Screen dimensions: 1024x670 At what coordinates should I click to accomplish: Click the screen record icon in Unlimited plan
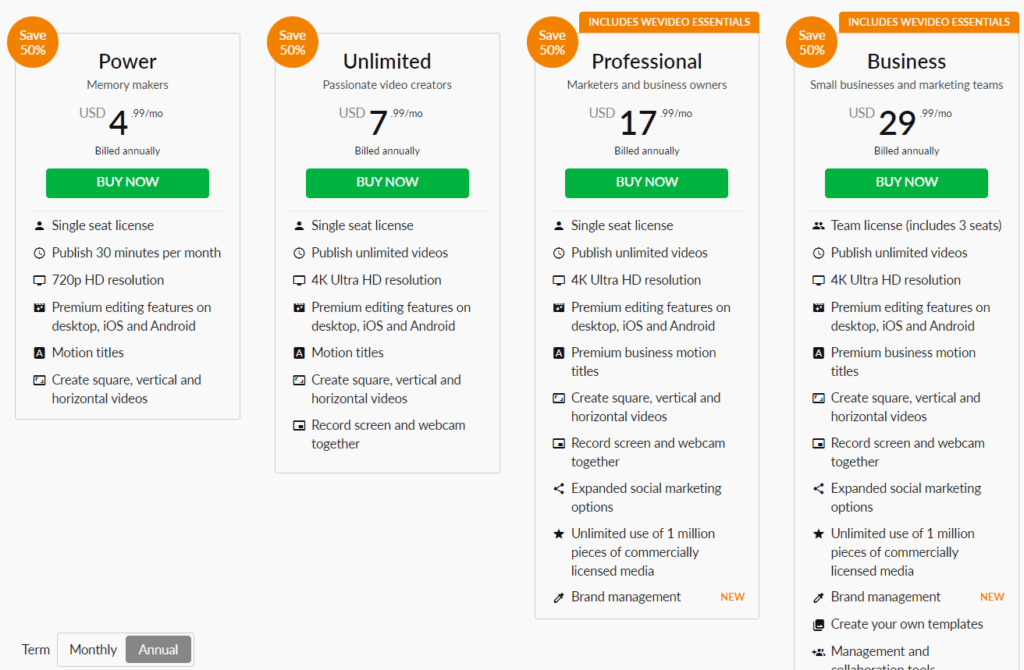(x=299, y=426)
